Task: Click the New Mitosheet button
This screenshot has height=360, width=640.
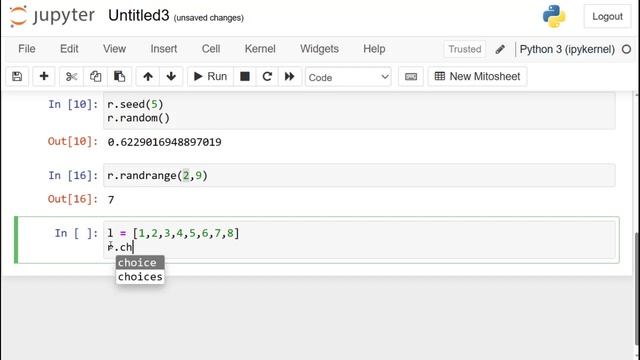Action: coord(477,76)
